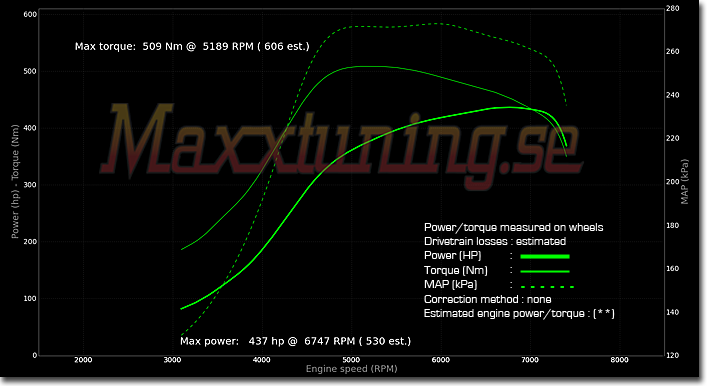
Task: Click the 200 tick label on the left axis
Action: (30, 242)
